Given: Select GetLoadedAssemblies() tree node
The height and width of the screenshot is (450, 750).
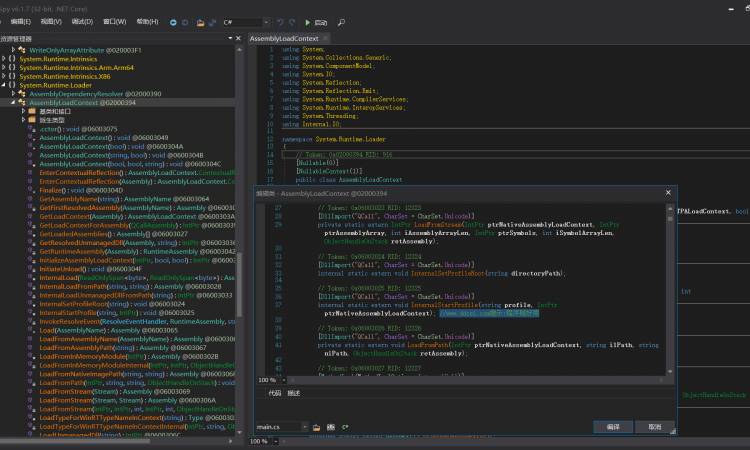Looking at the screenshot, I should point(113,234).
